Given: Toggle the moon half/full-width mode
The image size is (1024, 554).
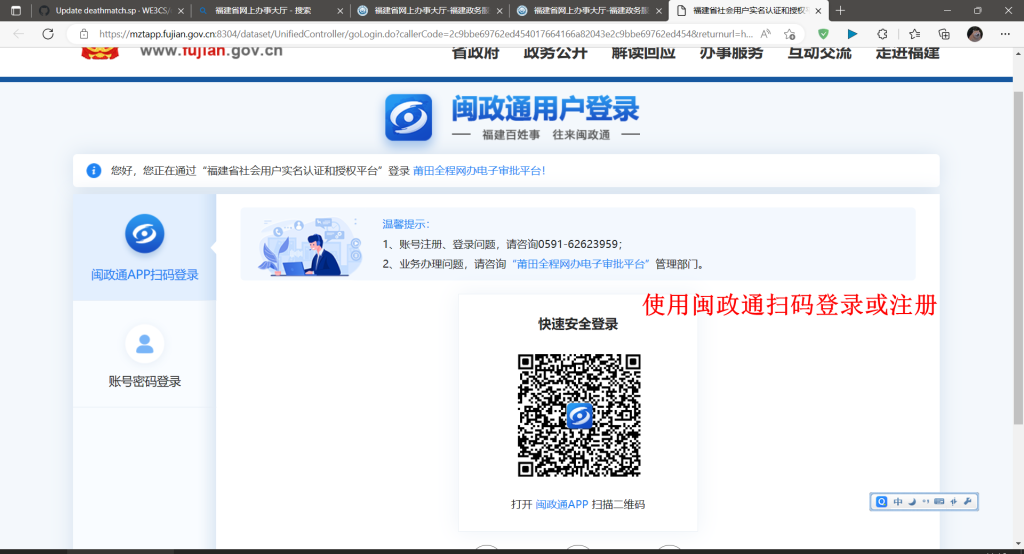Looking at the screenshot, I should click(x=912, y=502).
